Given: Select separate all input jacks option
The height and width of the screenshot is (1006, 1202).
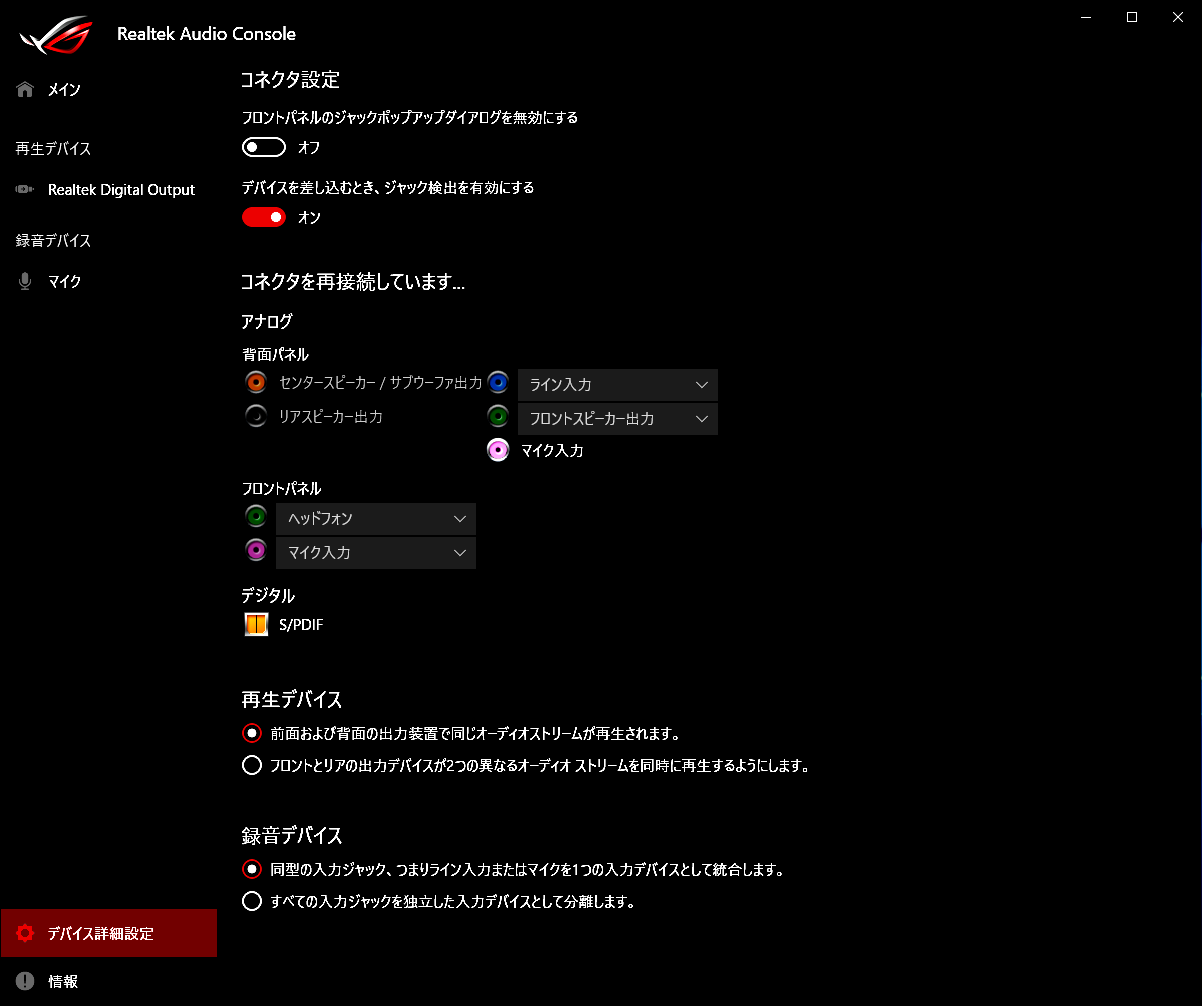Looking at the screenshot, I should point(252,901).
